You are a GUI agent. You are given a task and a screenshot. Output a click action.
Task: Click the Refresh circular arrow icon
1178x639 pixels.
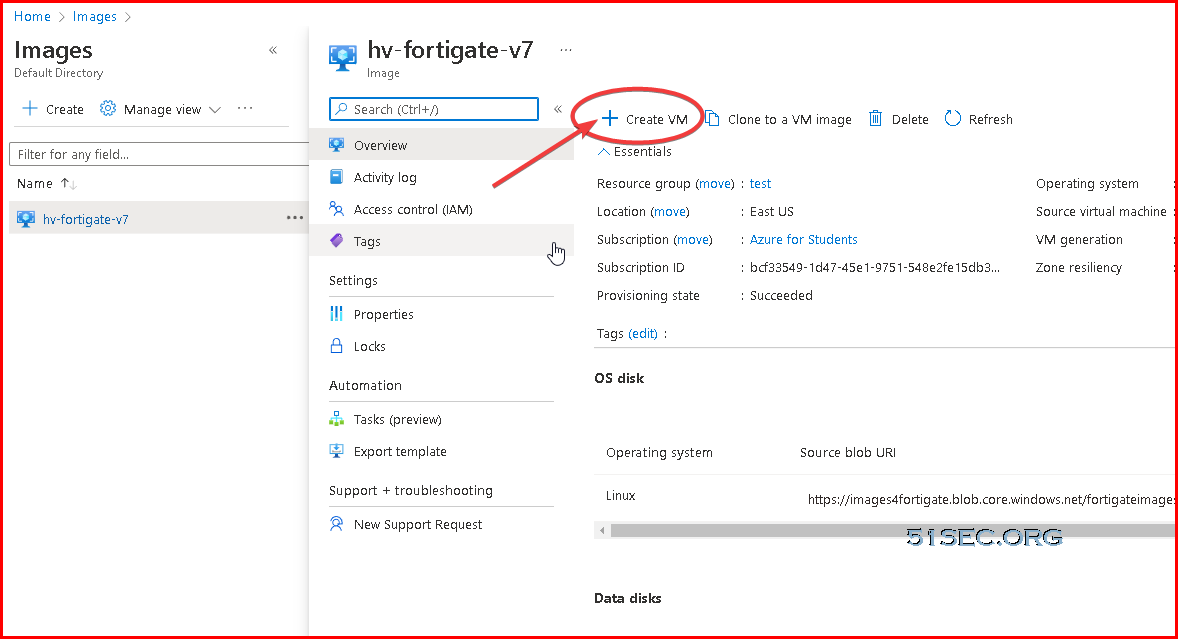(953, 119)
